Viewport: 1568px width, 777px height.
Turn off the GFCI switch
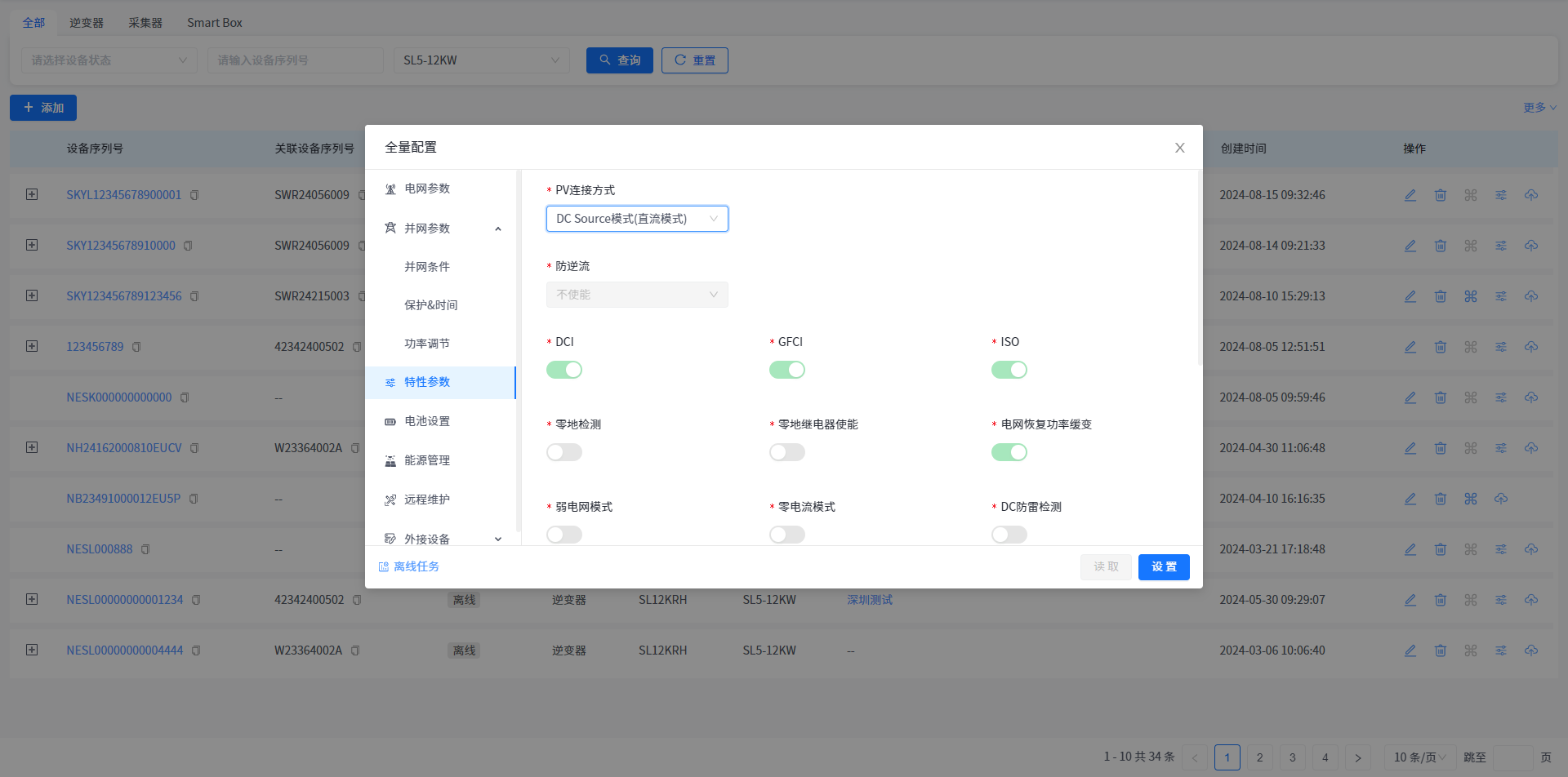pyautogui.click(x=787, y=370)
